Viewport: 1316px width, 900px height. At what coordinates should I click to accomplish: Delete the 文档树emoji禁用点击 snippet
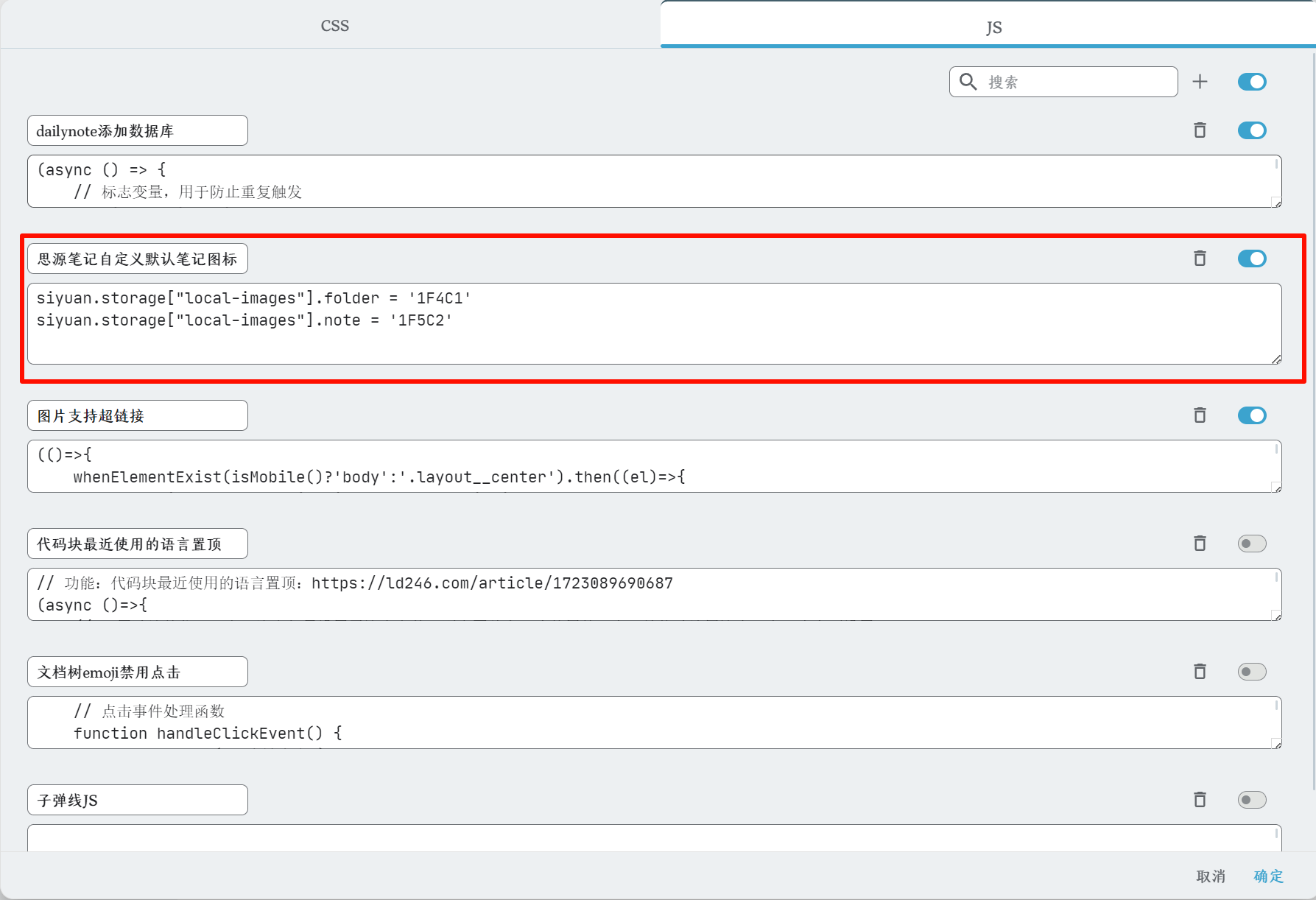(x=1200, y=672)
